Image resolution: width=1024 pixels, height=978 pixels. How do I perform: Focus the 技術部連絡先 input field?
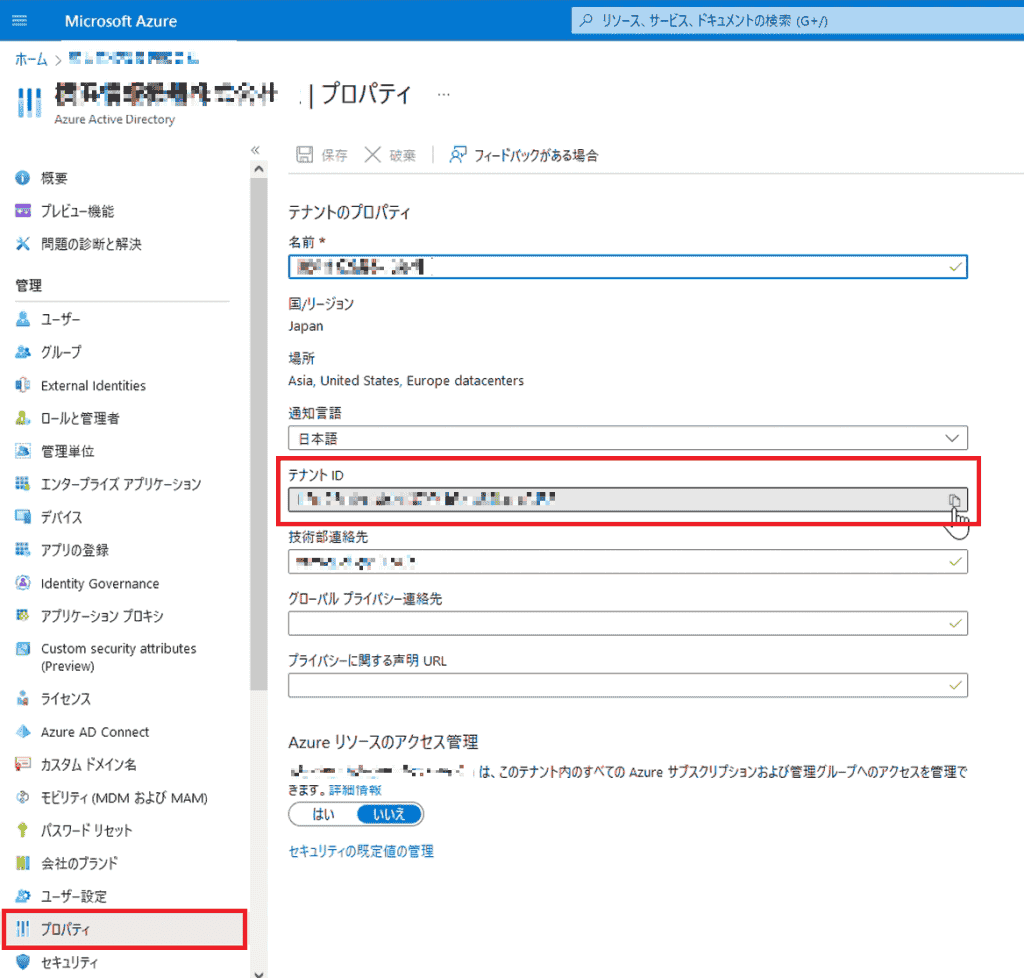628,561
